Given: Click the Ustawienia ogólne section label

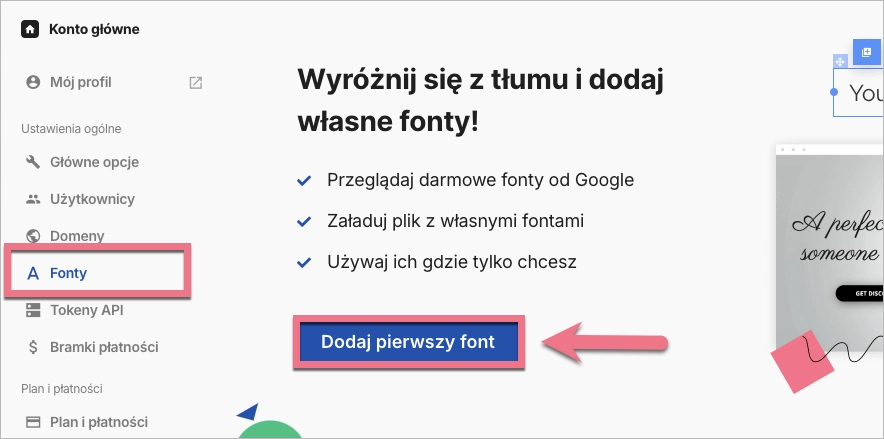Looking at the screenshot, I should 71,128.
